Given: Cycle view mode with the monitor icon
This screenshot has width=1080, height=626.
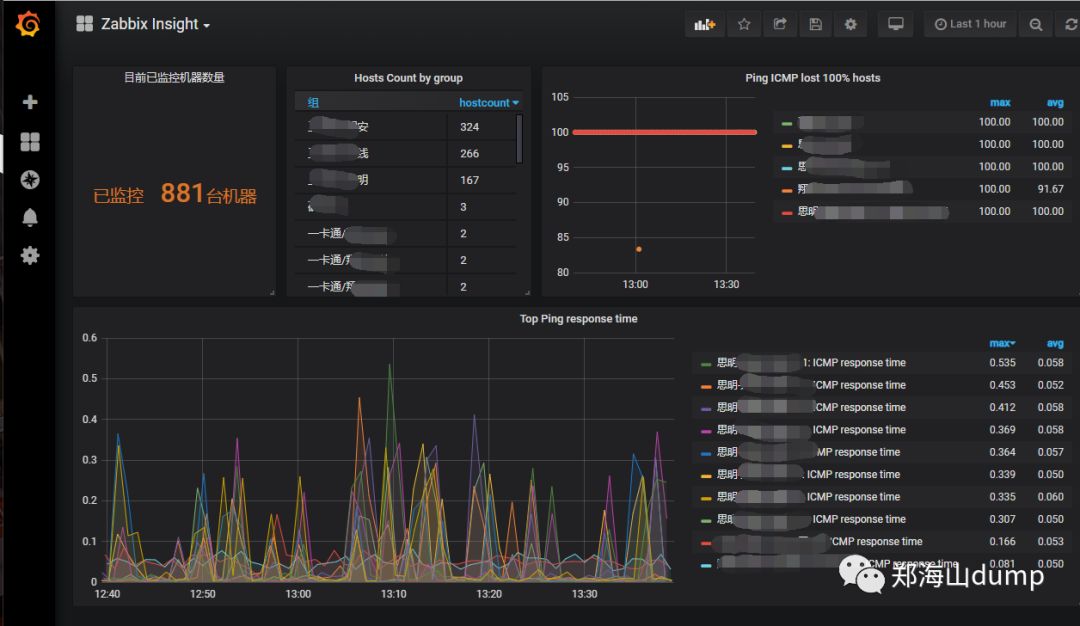Looking at the screenshot, I should (x=895, y=24).
